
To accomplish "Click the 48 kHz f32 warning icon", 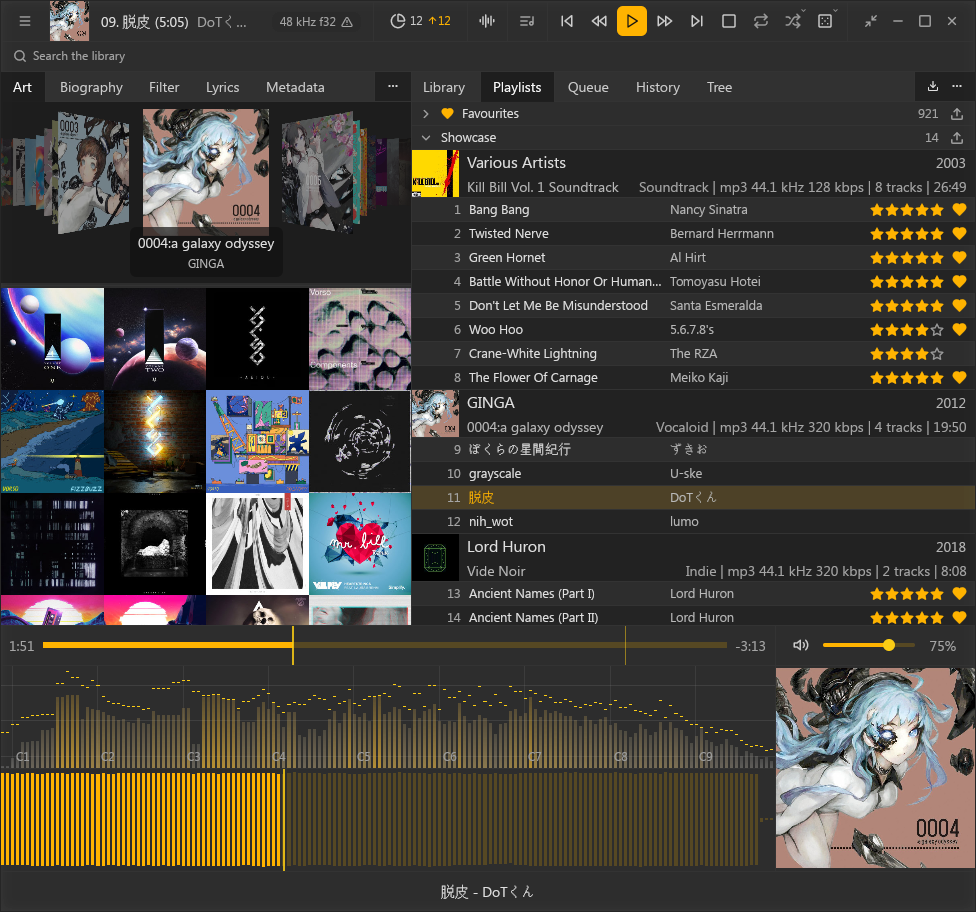I will point(347,22).
